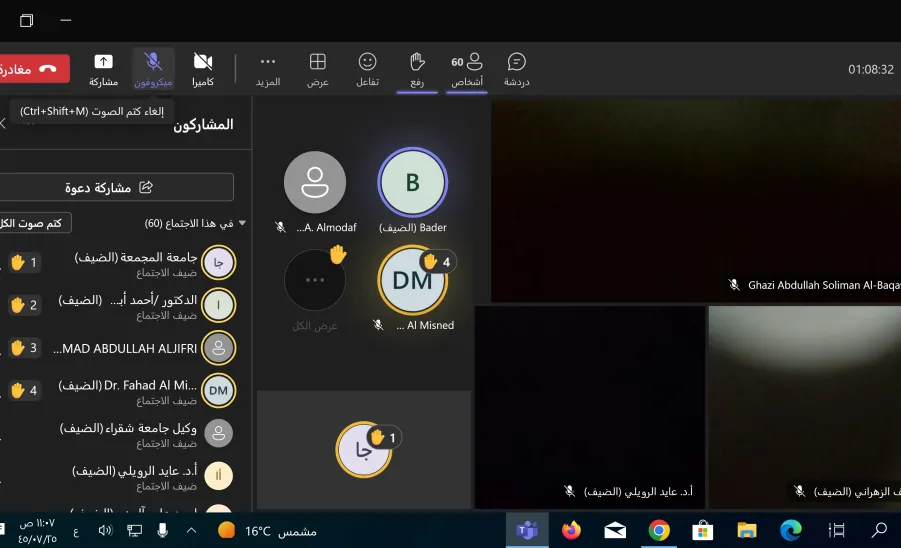Viewport: 901px width, 548px height.
Task: Open the More actions menu
Action: click(268, 69)
